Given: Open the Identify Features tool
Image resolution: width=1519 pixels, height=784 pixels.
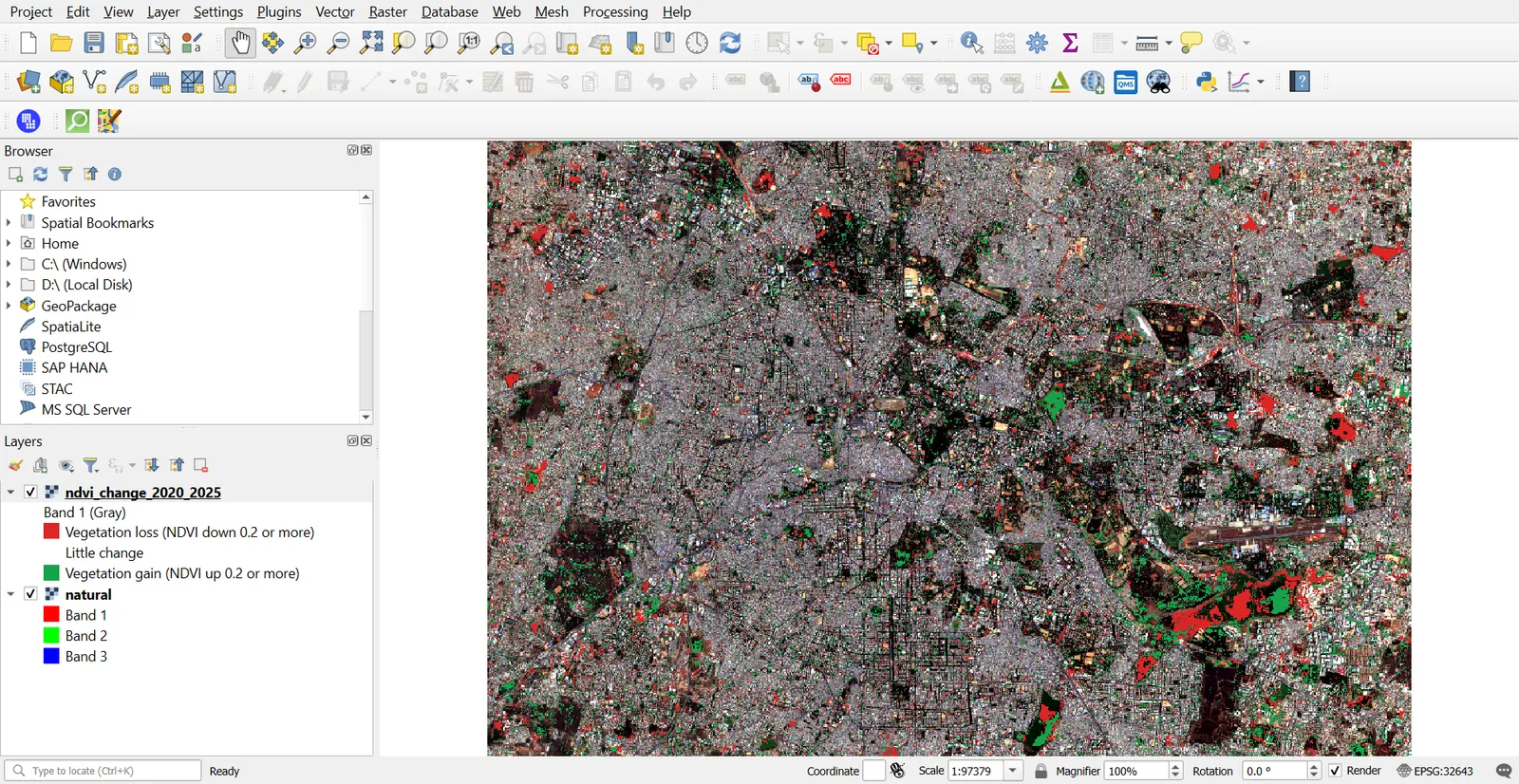Looking at the screenshot, I should tap(971, 43).
